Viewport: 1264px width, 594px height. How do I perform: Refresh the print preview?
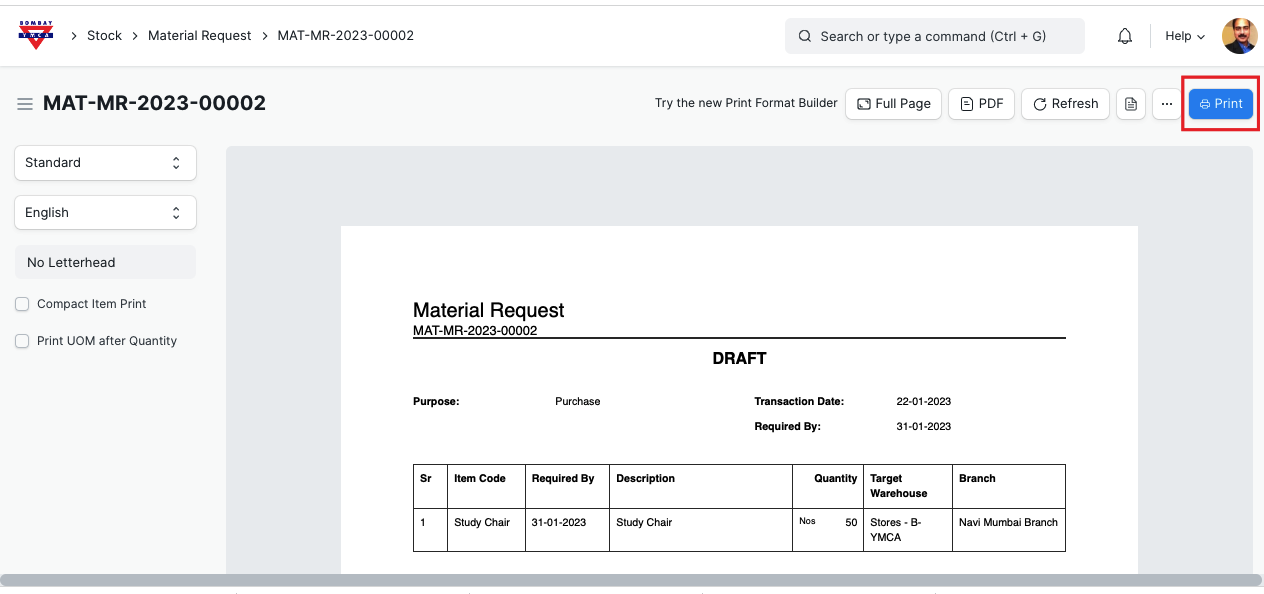1065,104
